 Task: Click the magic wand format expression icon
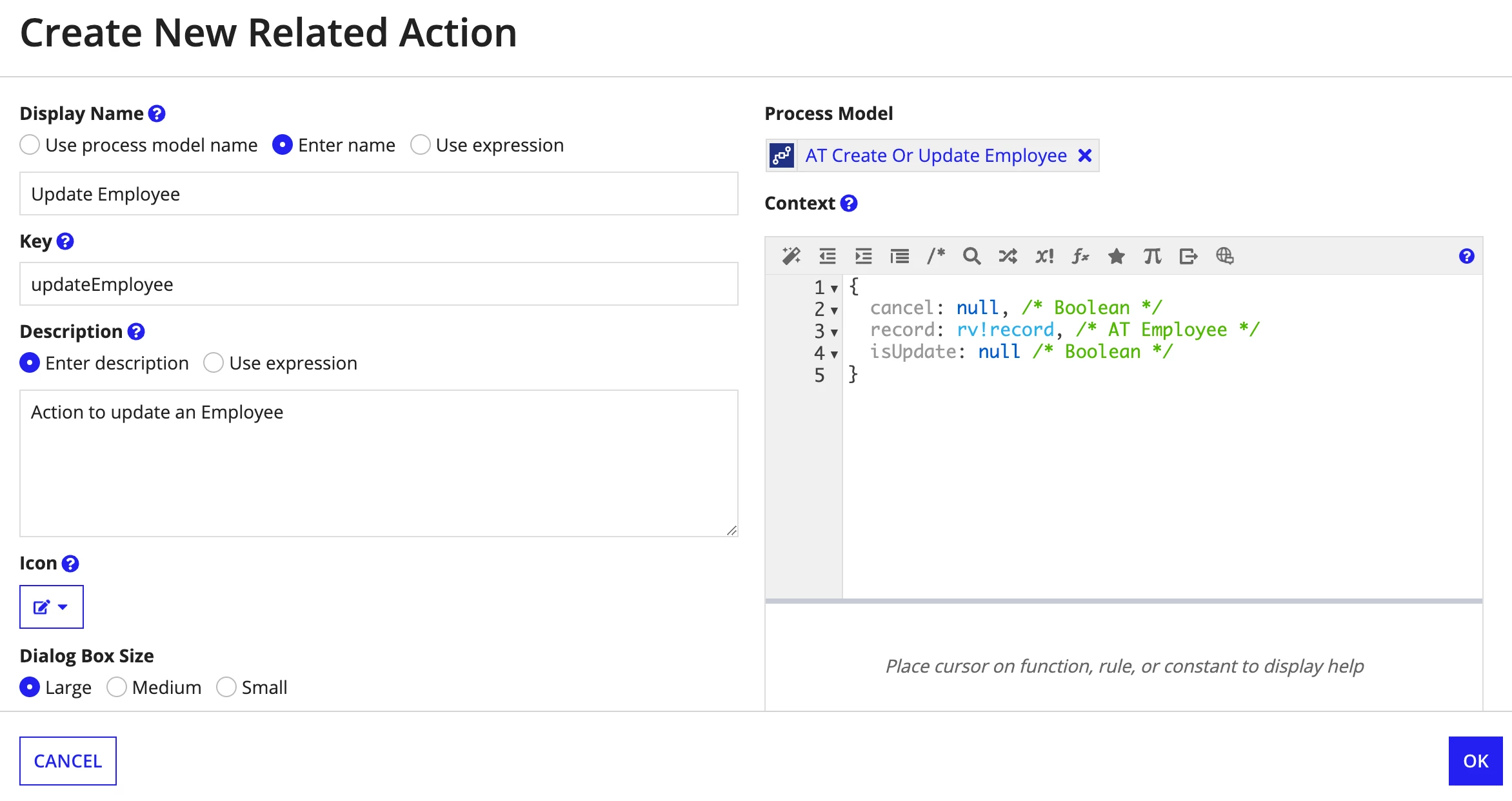791,256
